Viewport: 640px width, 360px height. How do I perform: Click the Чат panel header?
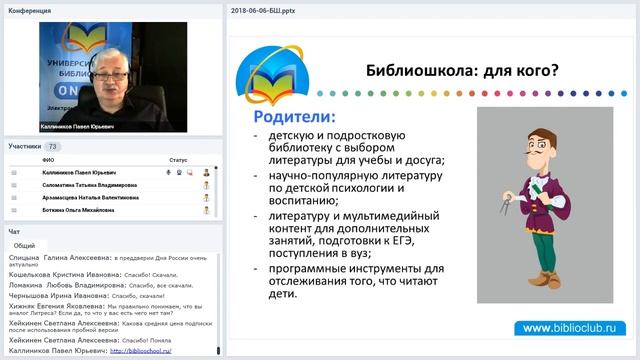tap(113, 231)
